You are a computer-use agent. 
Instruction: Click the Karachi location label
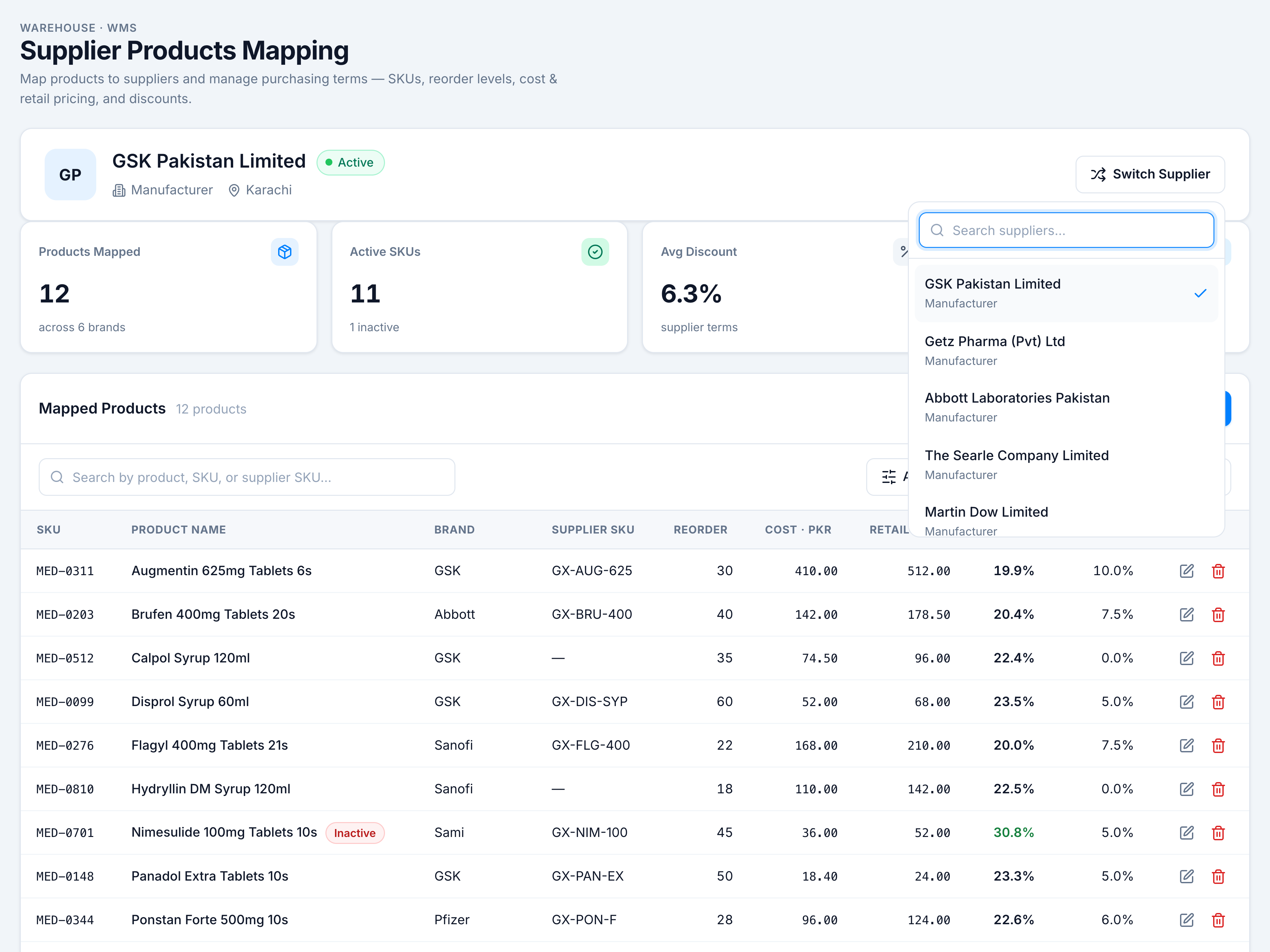269,190
